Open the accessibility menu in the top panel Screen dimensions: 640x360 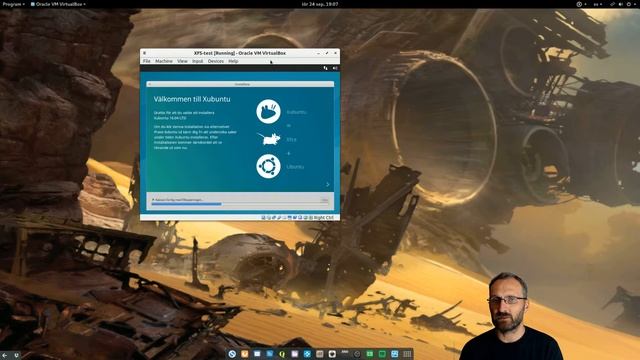(x=581, y=4)
